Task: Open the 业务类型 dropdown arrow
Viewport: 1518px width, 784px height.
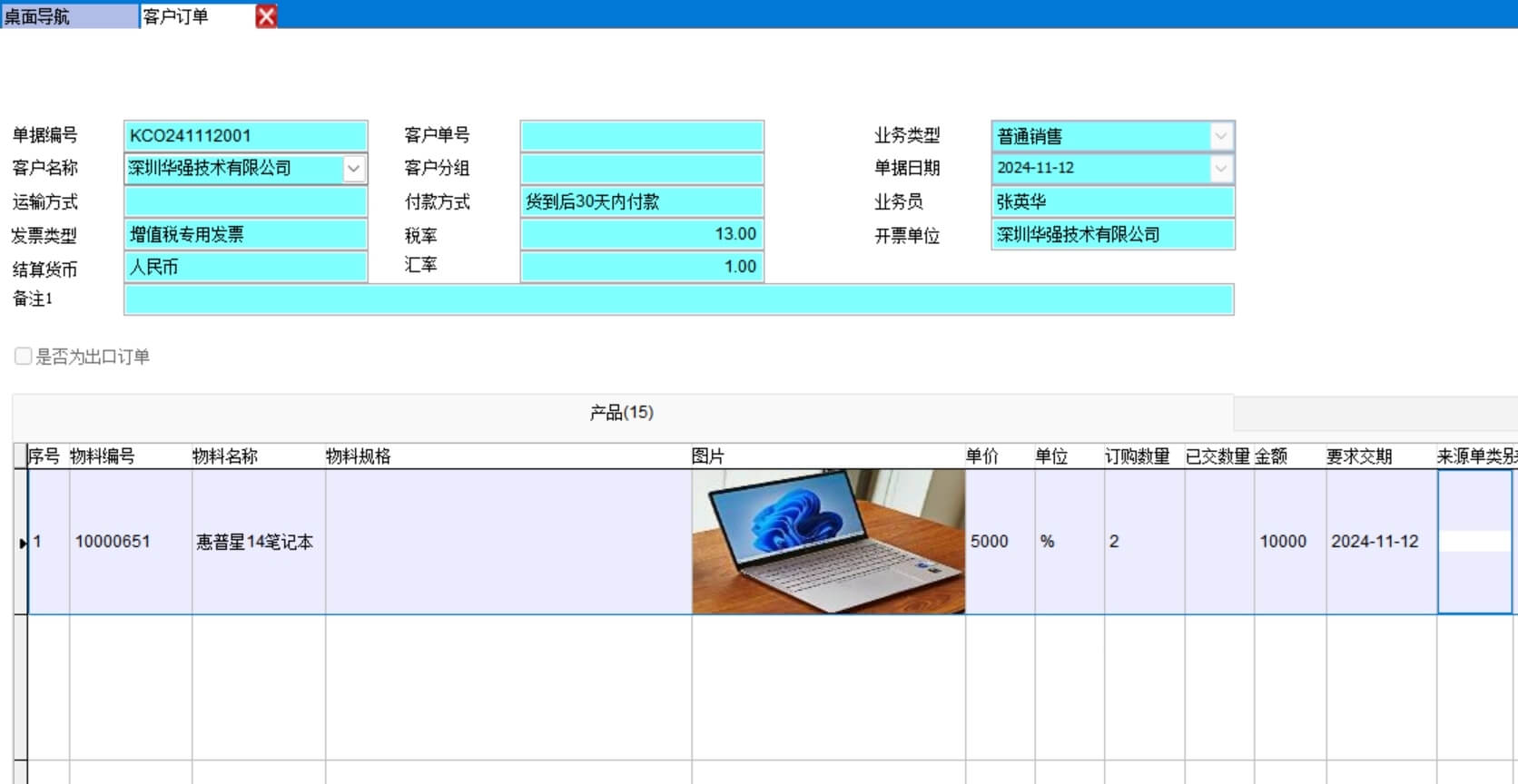Action: click(x=1221, y=136)
